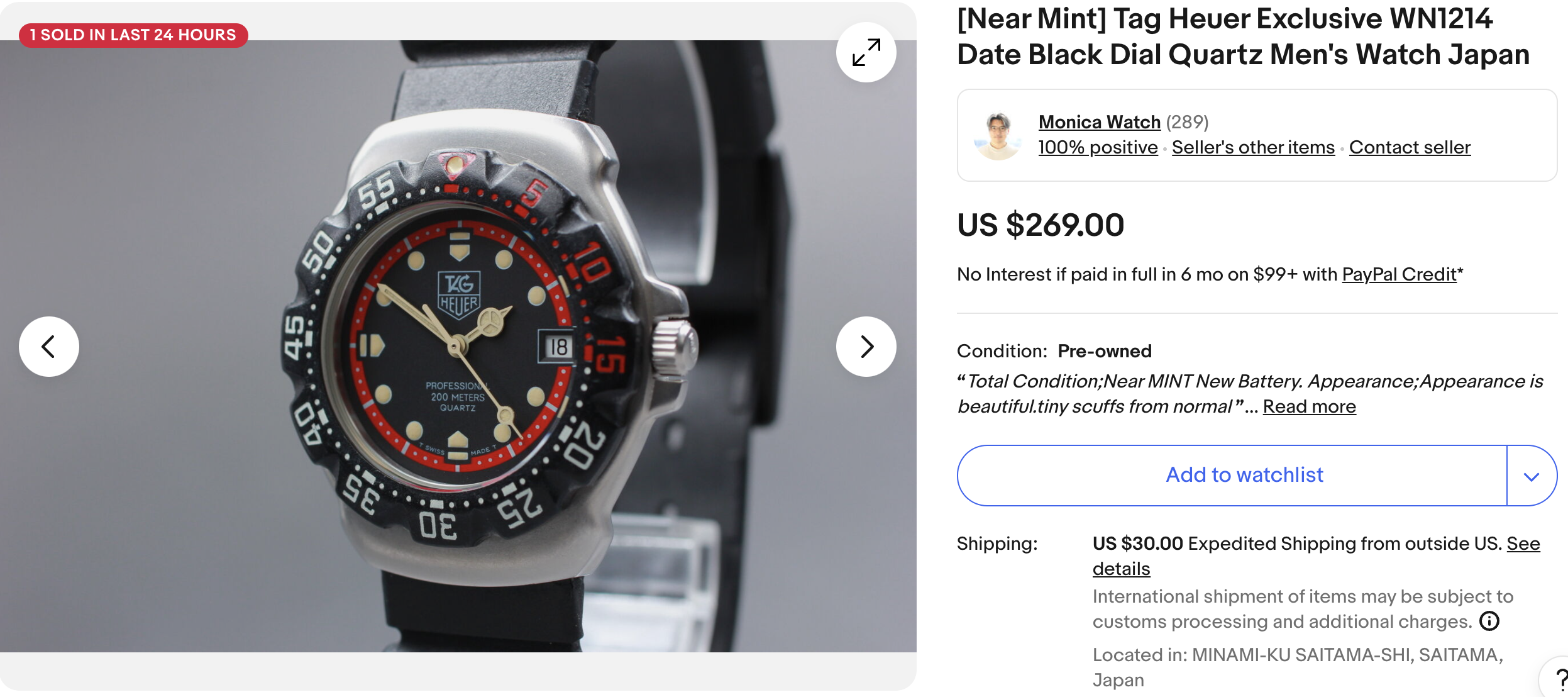Click the Add to watchlist button

coord(1244,475)
